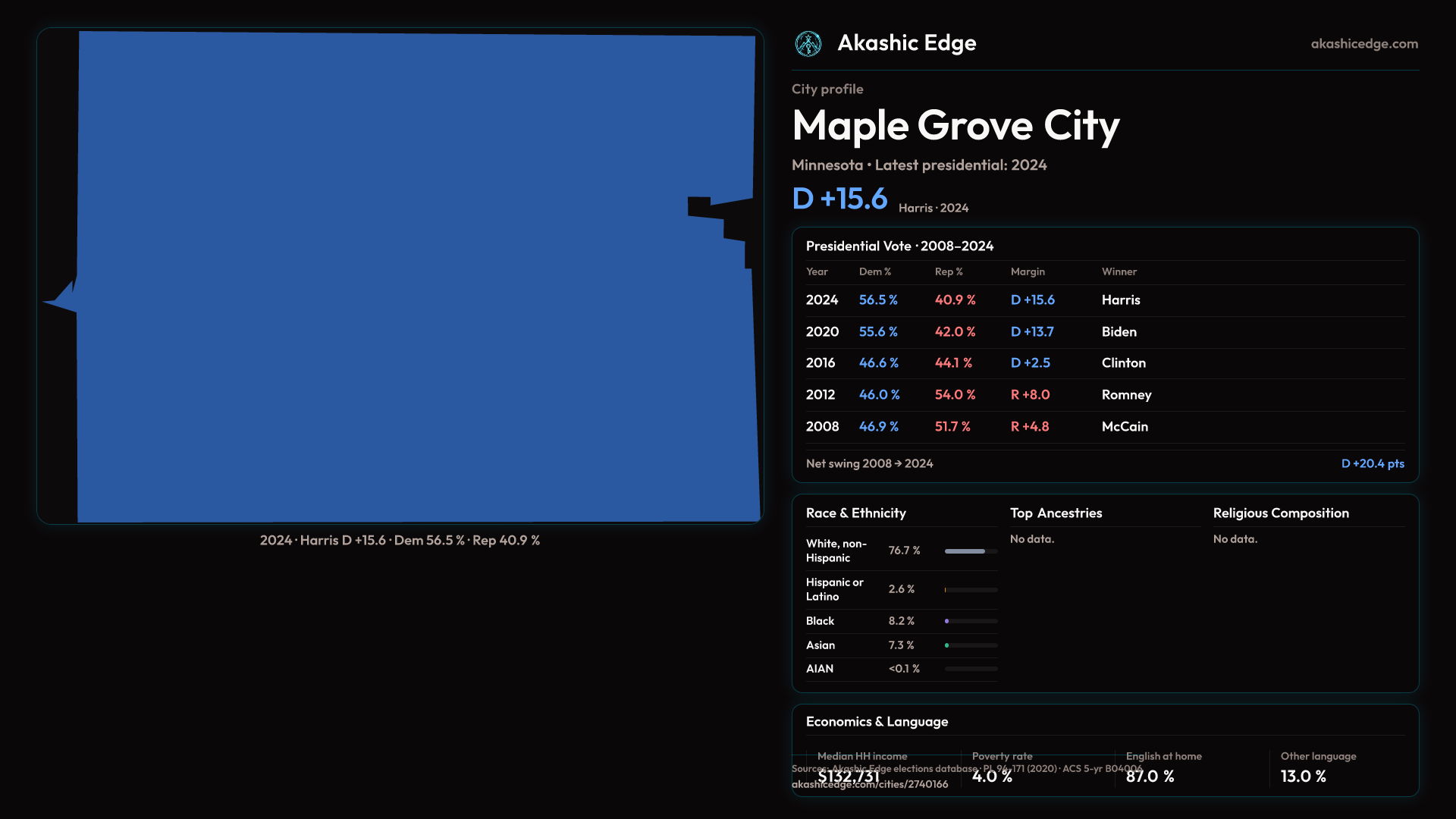Click the Top Ancestries heading
This screenshot has height=819, width=1456.
coord(1056,513)
